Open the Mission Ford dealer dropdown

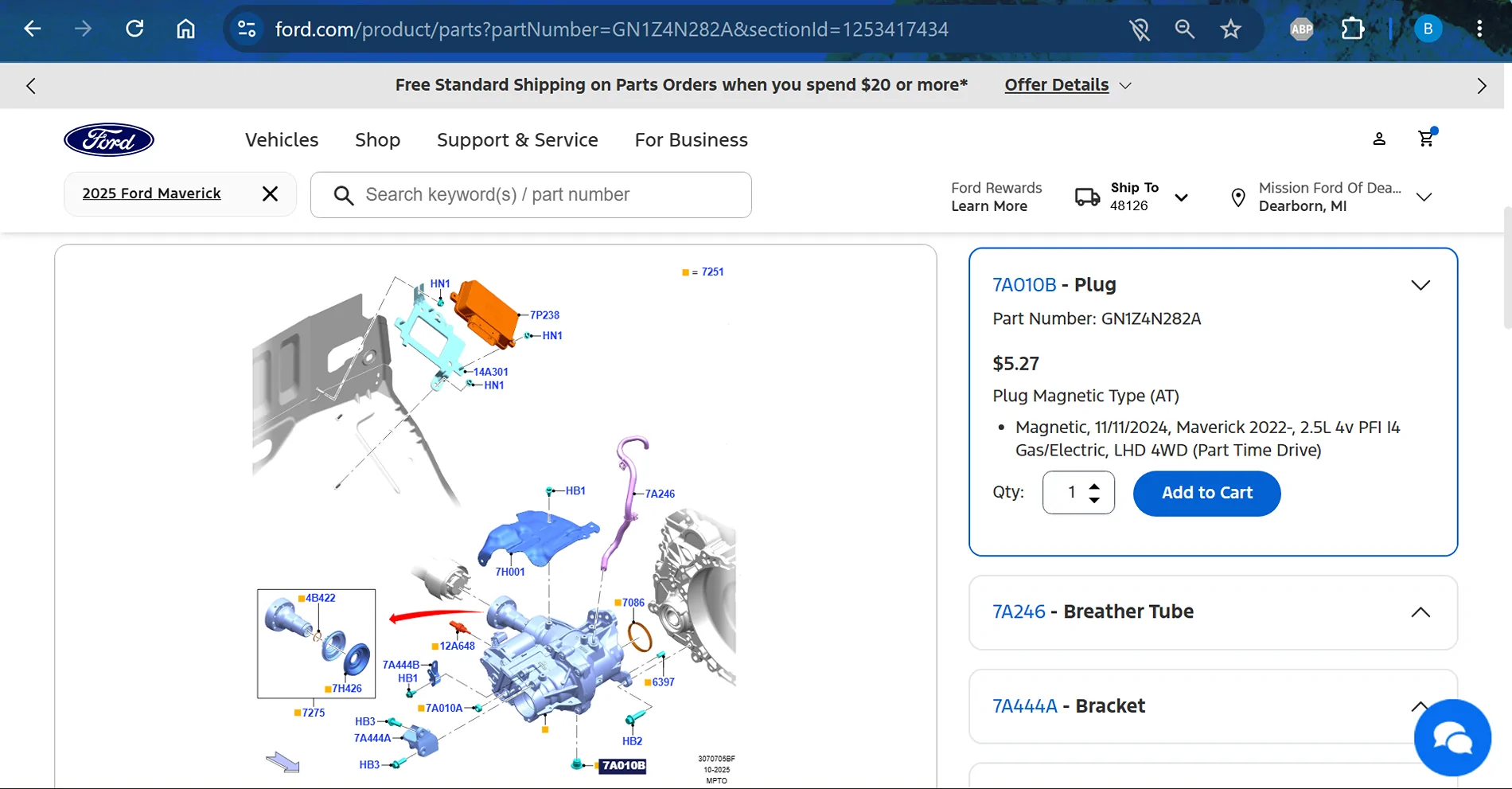pos(1424,197)
